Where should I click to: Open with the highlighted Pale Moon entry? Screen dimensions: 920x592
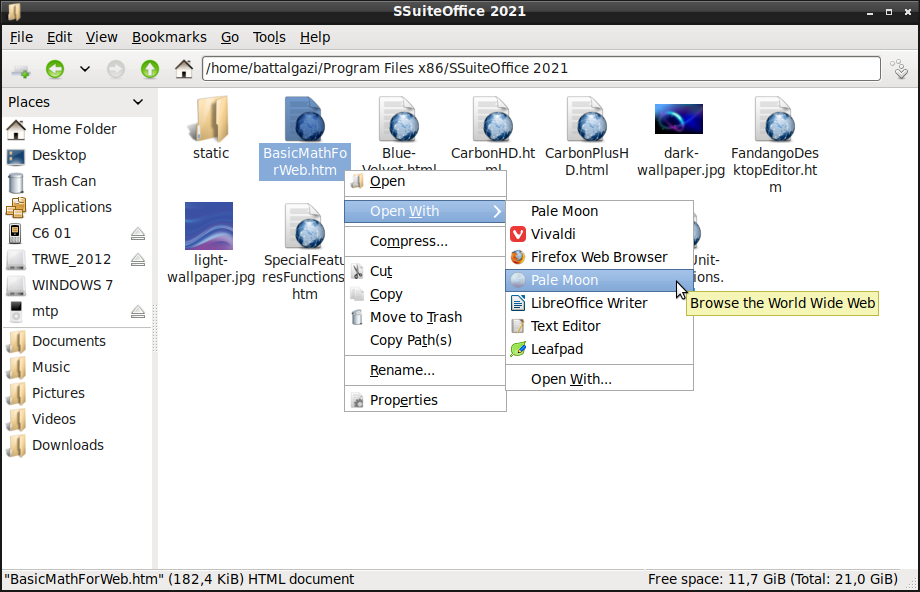pyautogui.click(x=599, y=280)
